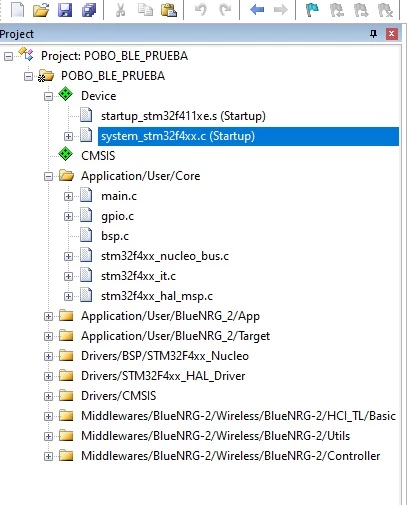Image resolution: width=407 pixels, height=505 pixels.
Task: Collapse the POBO_BLE_PRUEBA target node
Action: point(28,76)
